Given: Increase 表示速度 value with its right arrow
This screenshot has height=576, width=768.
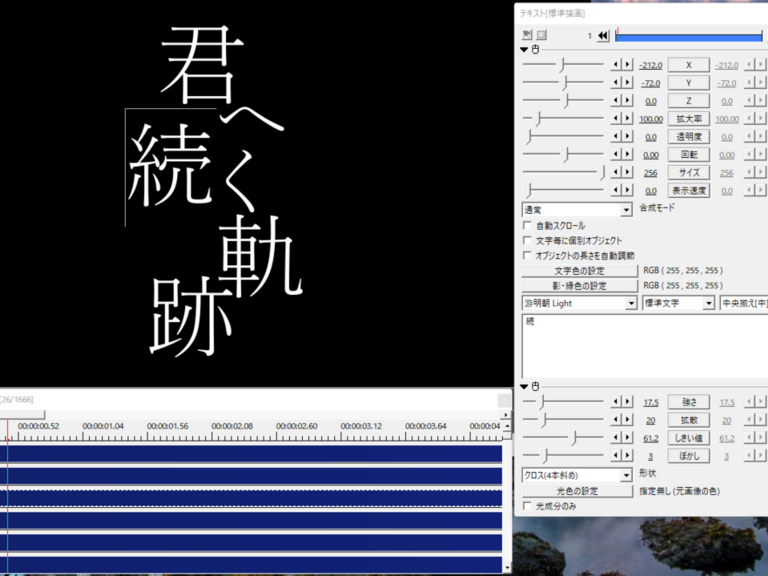Looking at the screenshot, I should coord(627,190).
